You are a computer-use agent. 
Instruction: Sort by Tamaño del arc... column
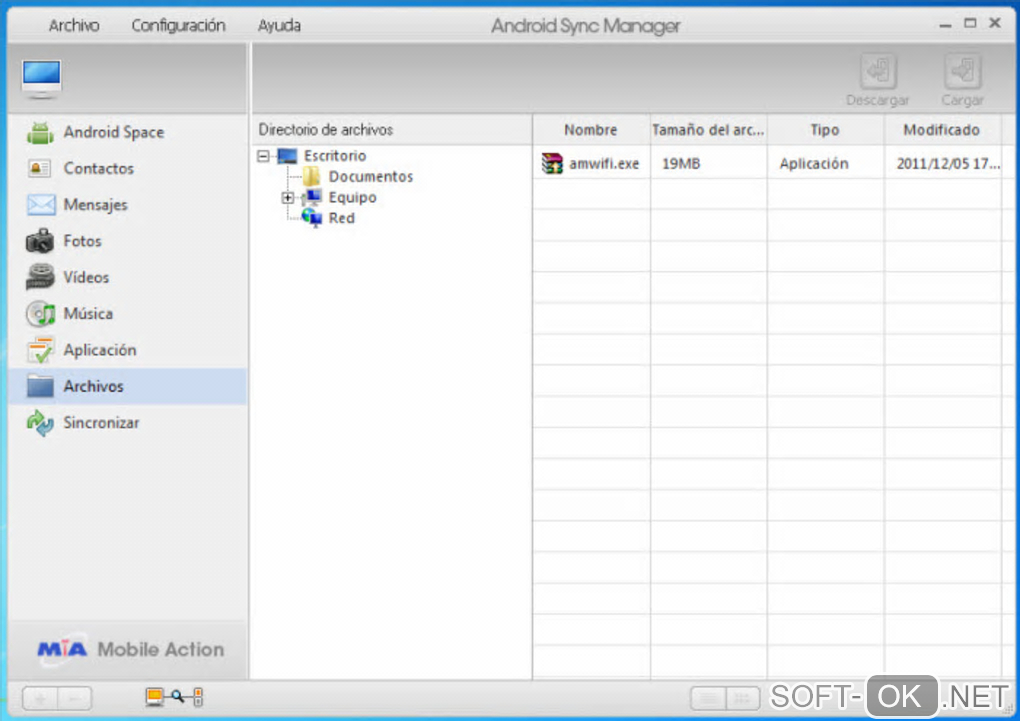708,130
